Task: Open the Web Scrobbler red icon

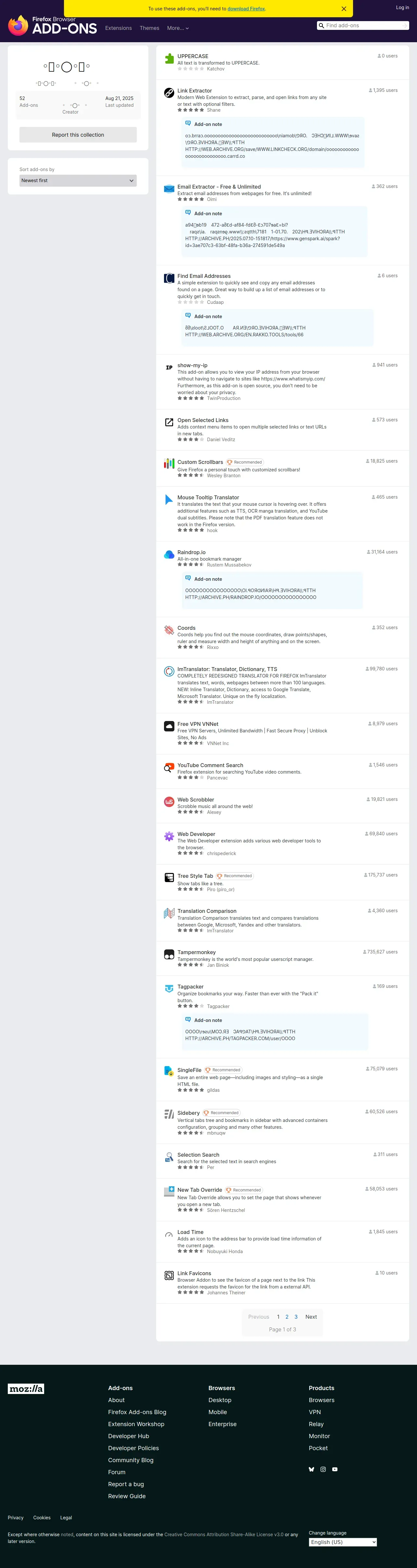Action: pyautogui.click(x=169, y=802)
